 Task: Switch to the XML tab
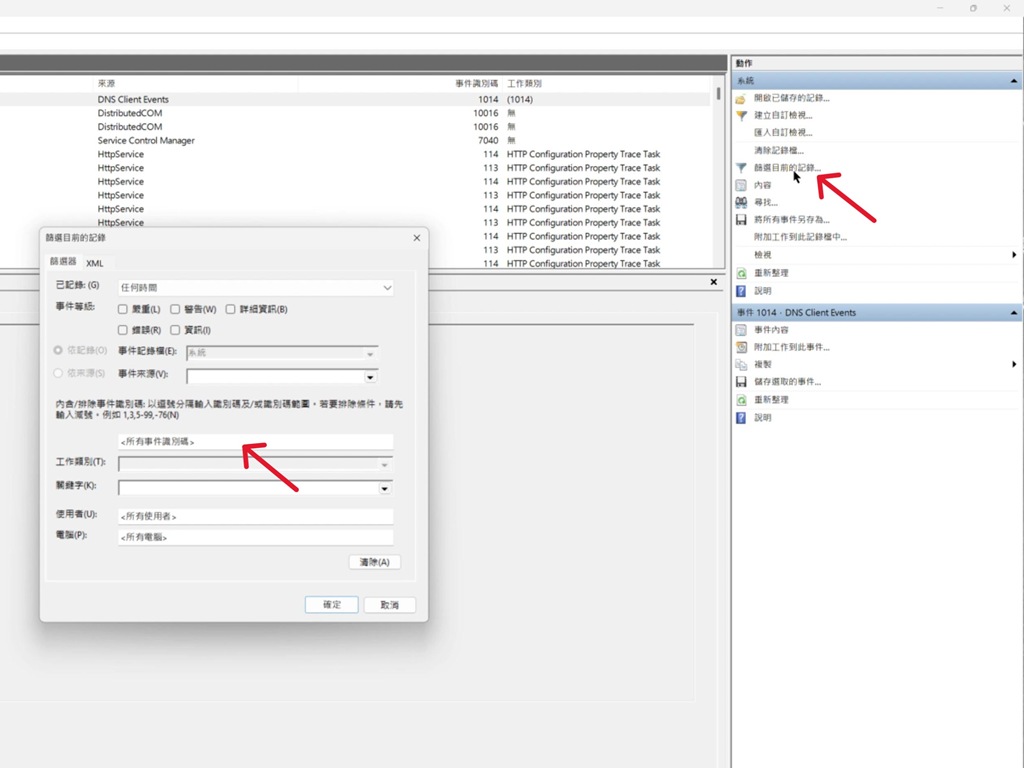[95, 263]
